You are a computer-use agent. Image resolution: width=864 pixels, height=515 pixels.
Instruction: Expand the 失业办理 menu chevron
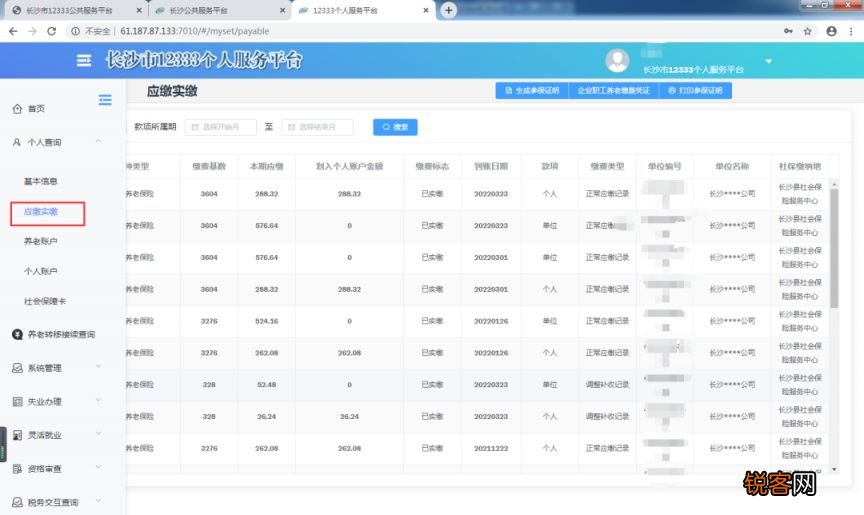[x=98, y=400]
